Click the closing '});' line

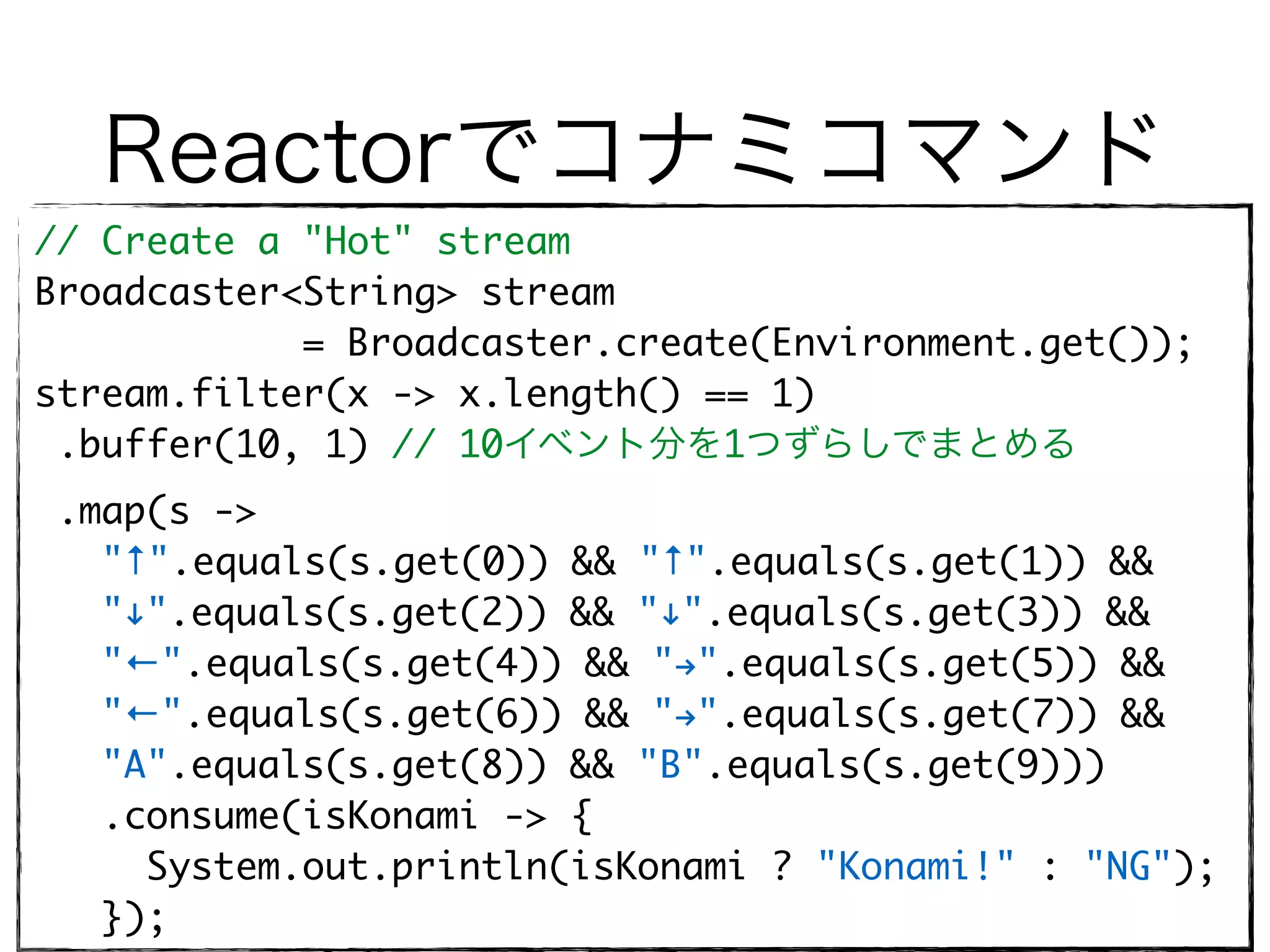pos(133,919)
